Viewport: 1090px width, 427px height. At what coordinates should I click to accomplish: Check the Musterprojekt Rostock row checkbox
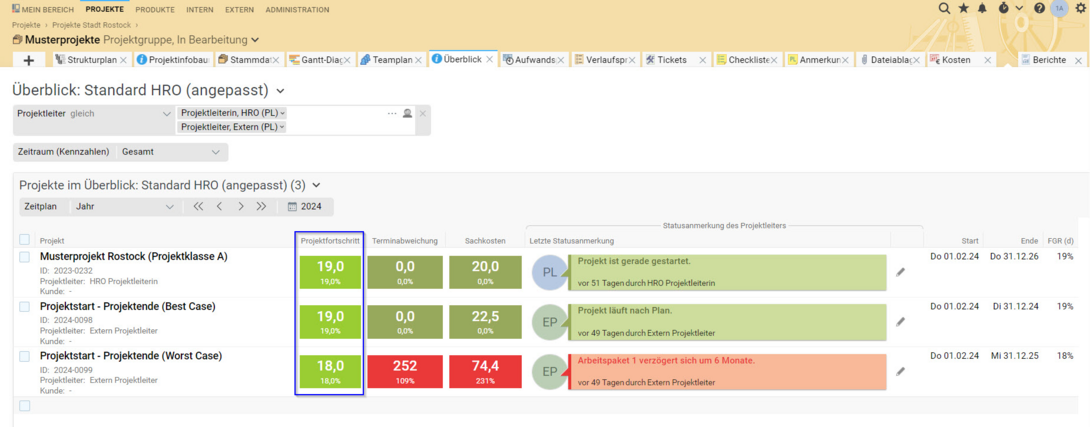(25, 257)
